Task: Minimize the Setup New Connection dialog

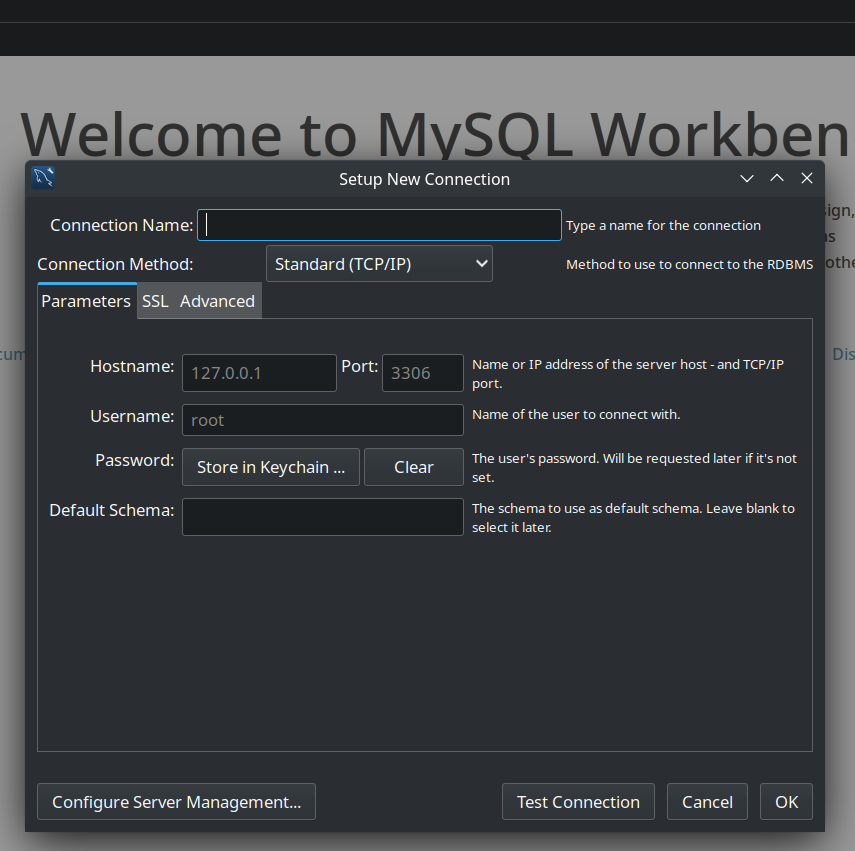Action: (x=746, y=179)
